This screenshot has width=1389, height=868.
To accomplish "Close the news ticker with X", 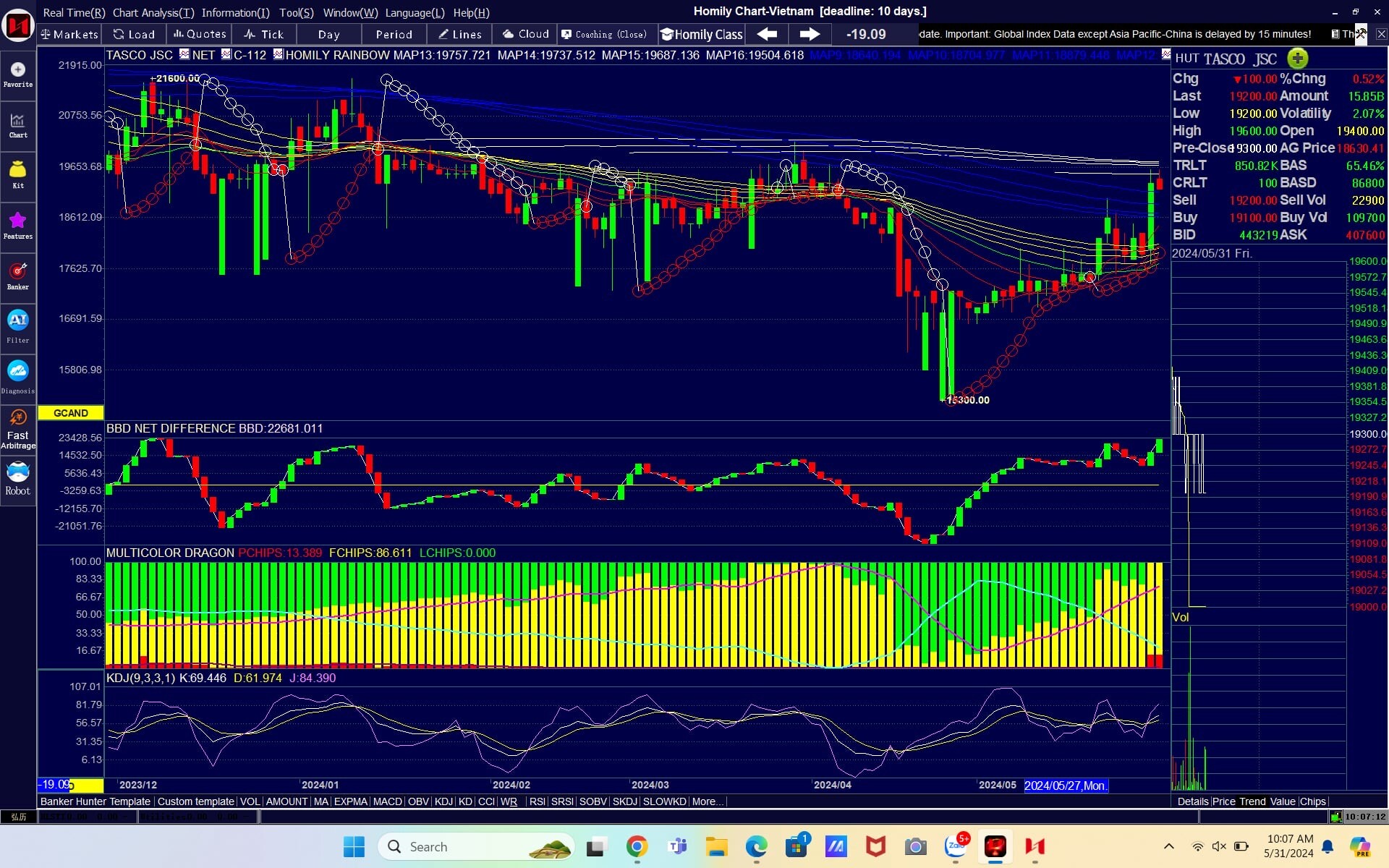I will pyautogui.click(x=1381, y=34).
